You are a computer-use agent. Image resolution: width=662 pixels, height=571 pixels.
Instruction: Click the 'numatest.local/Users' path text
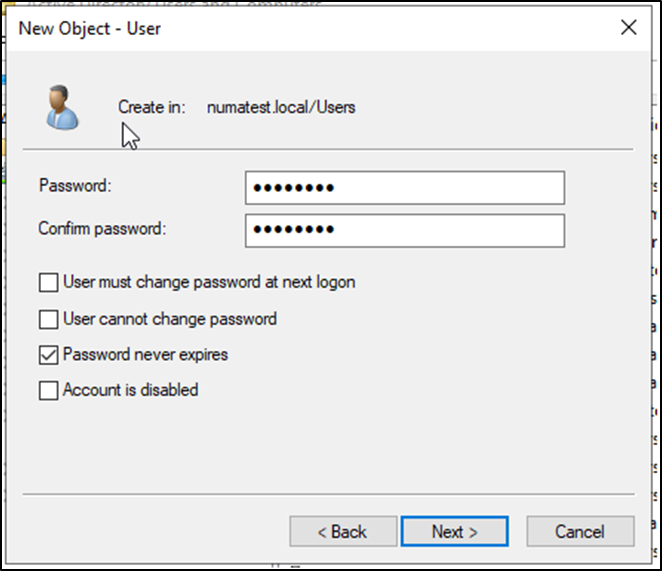tap(281, 107)
